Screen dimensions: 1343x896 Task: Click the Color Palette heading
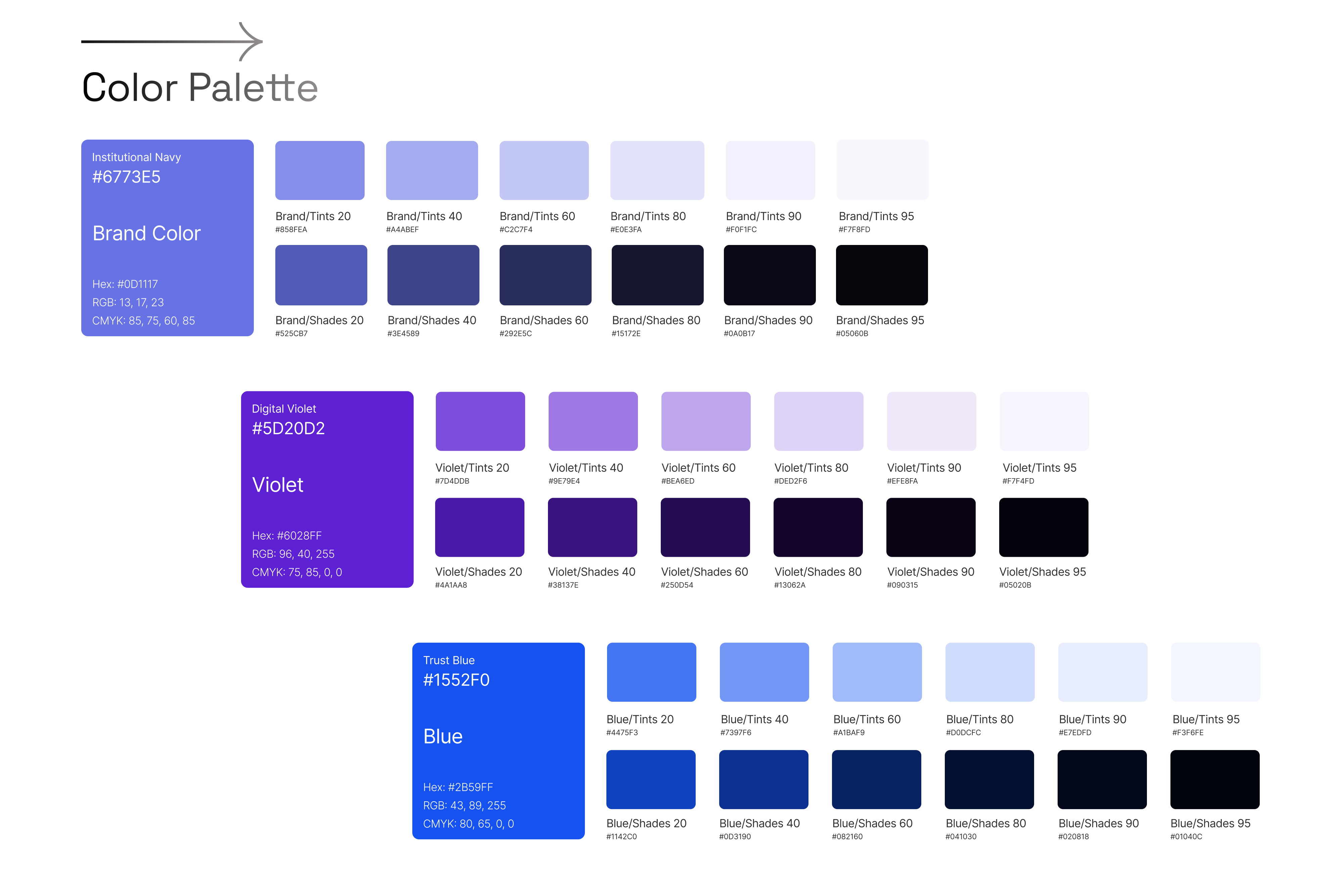pos(199,88)
